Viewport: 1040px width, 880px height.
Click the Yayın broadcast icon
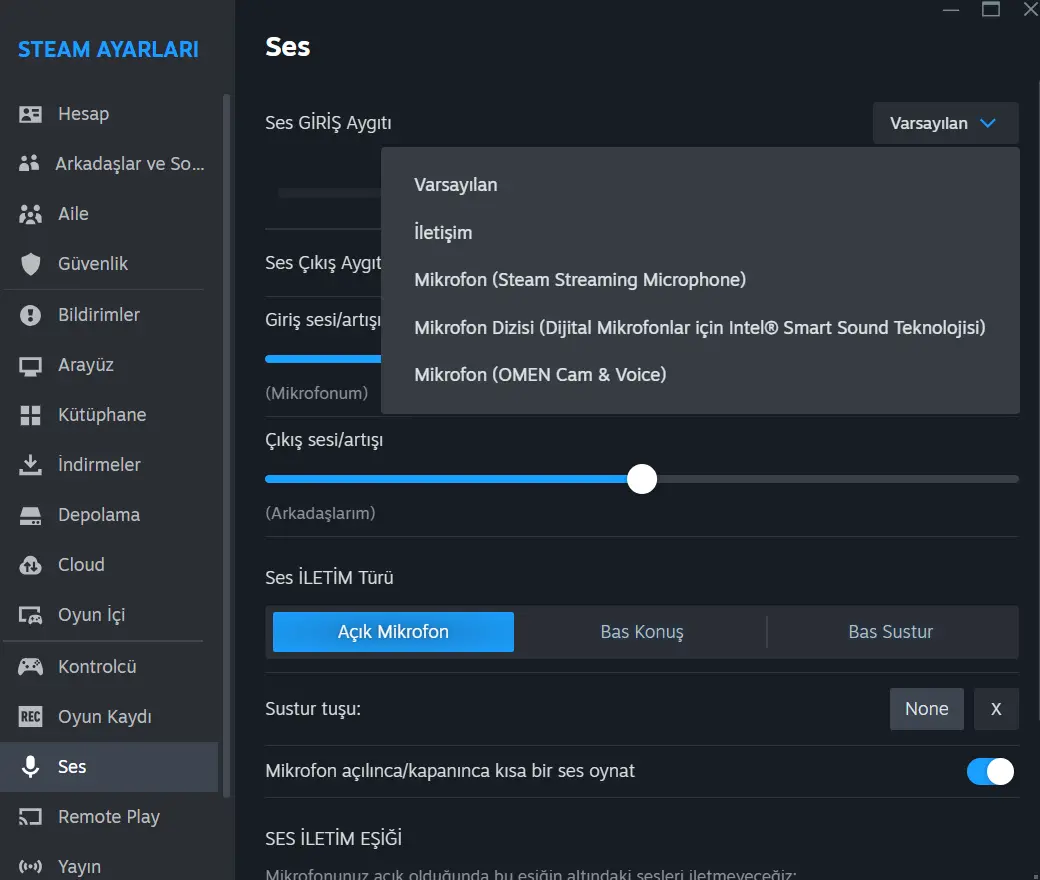(x=30, y=867)
